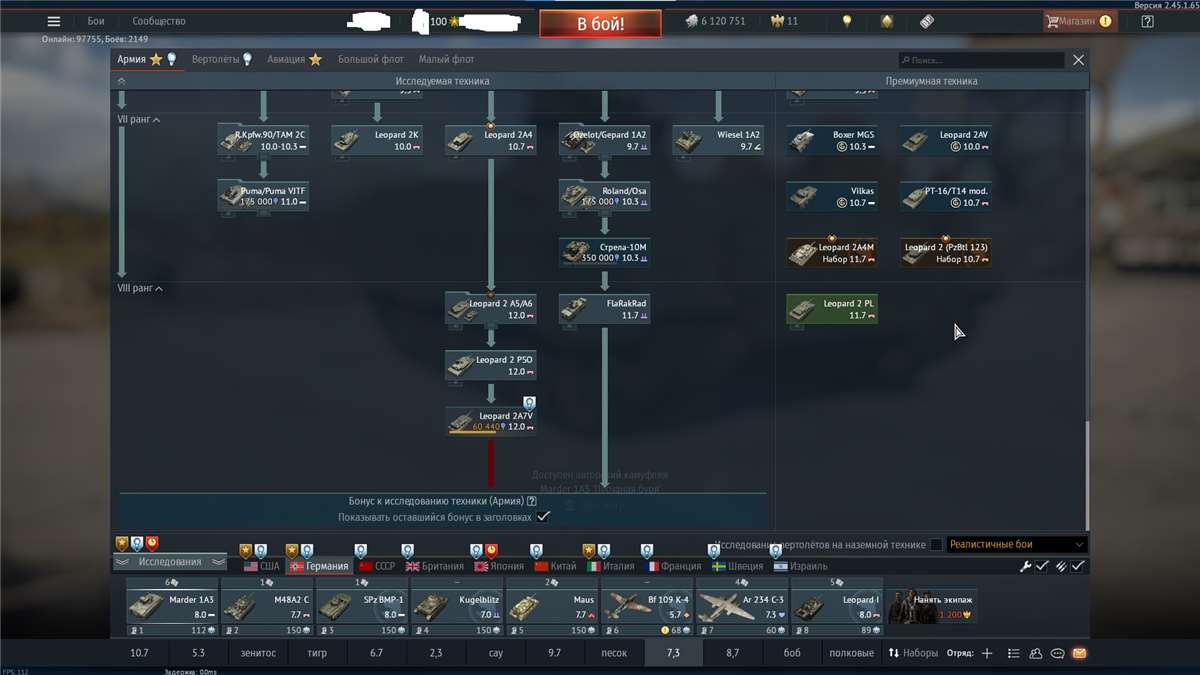
Task: Click the Leopard 2A4M premium pack icon
Action: pos(803,253)
